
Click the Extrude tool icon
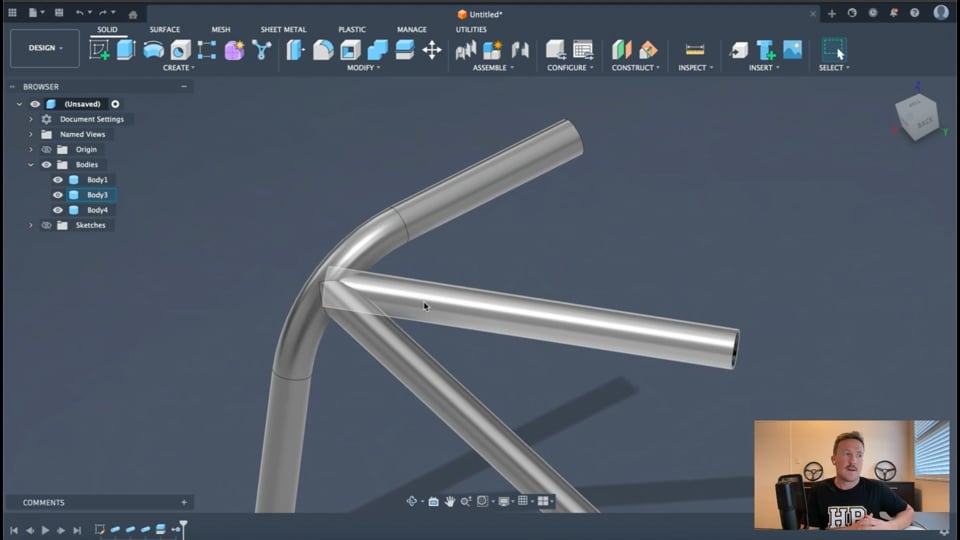[x=126, y=50]
